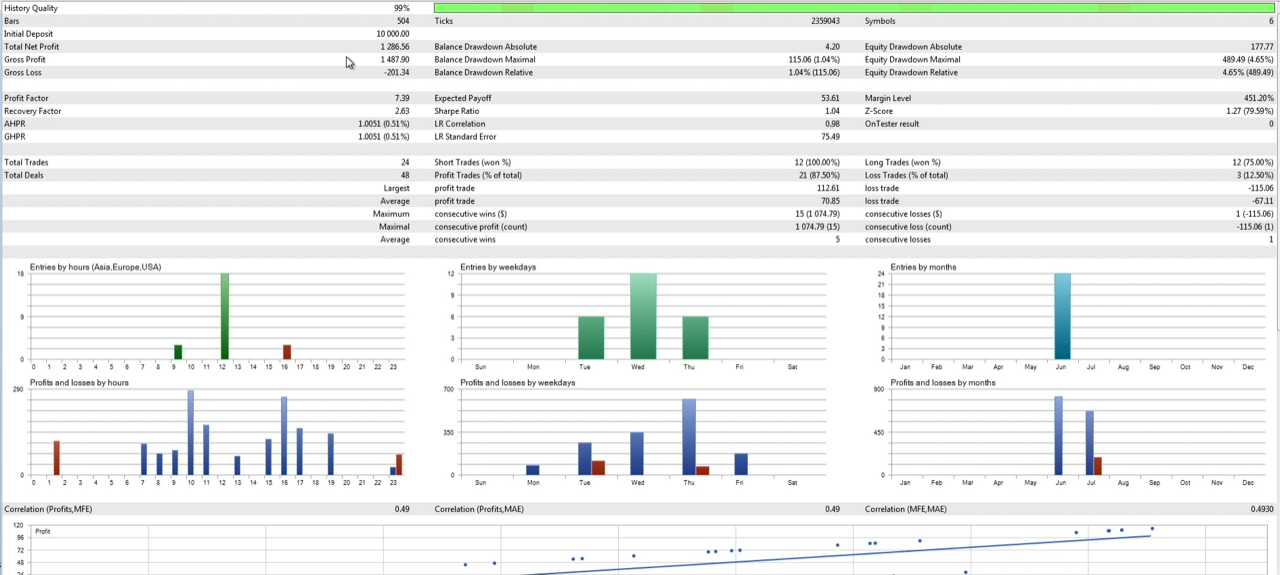Click the GHPR label
Image resolution: width=1280 pixels, height=575 pixels.
[15, 138]
